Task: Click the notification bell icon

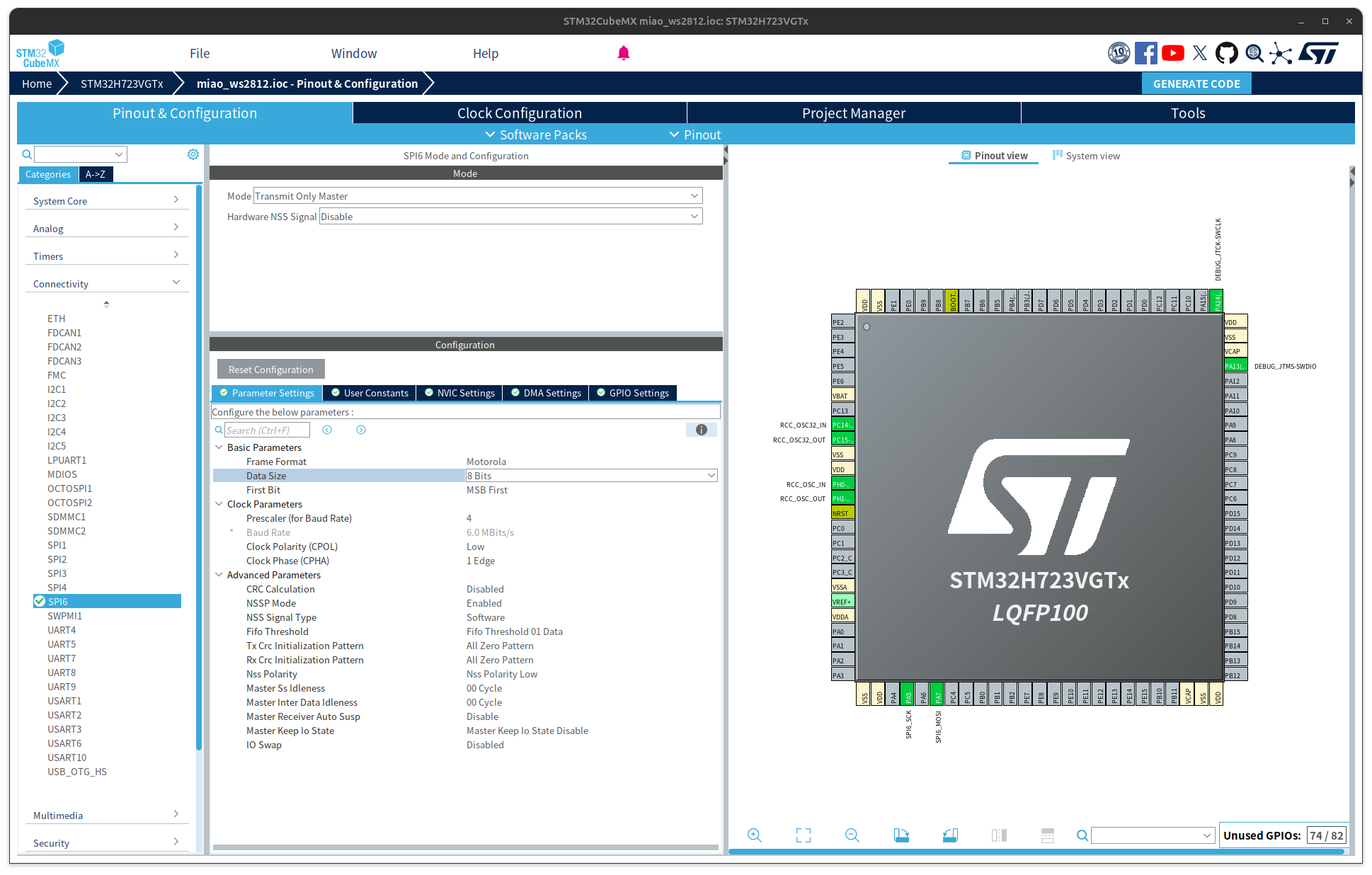Action: [624, 53]
